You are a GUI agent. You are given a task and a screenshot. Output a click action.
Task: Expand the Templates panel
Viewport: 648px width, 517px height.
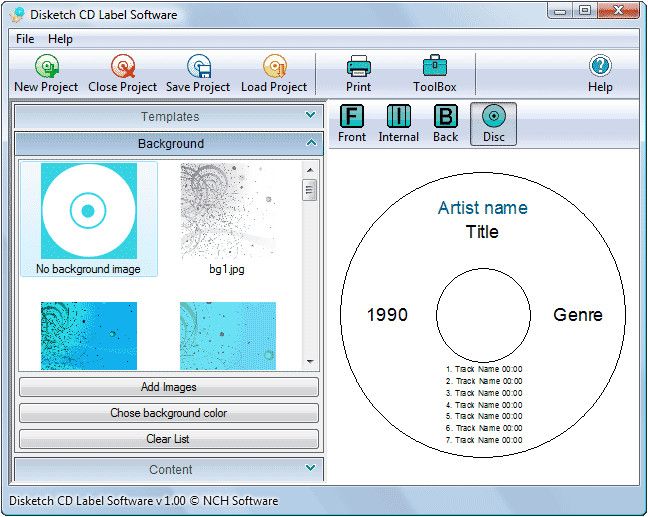pos(169,117)
